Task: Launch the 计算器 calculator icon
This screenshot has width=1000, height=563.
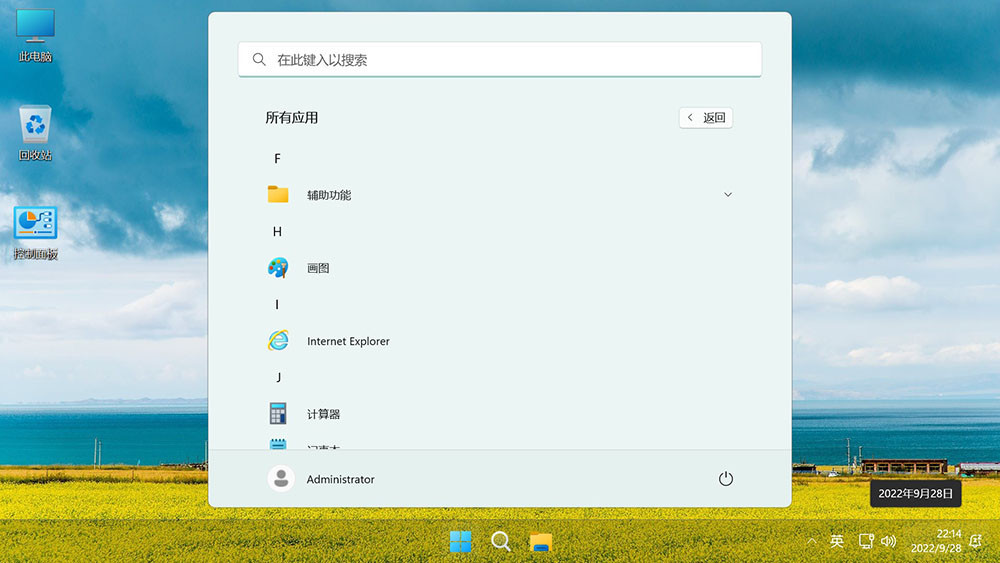Action: point(278,414)
